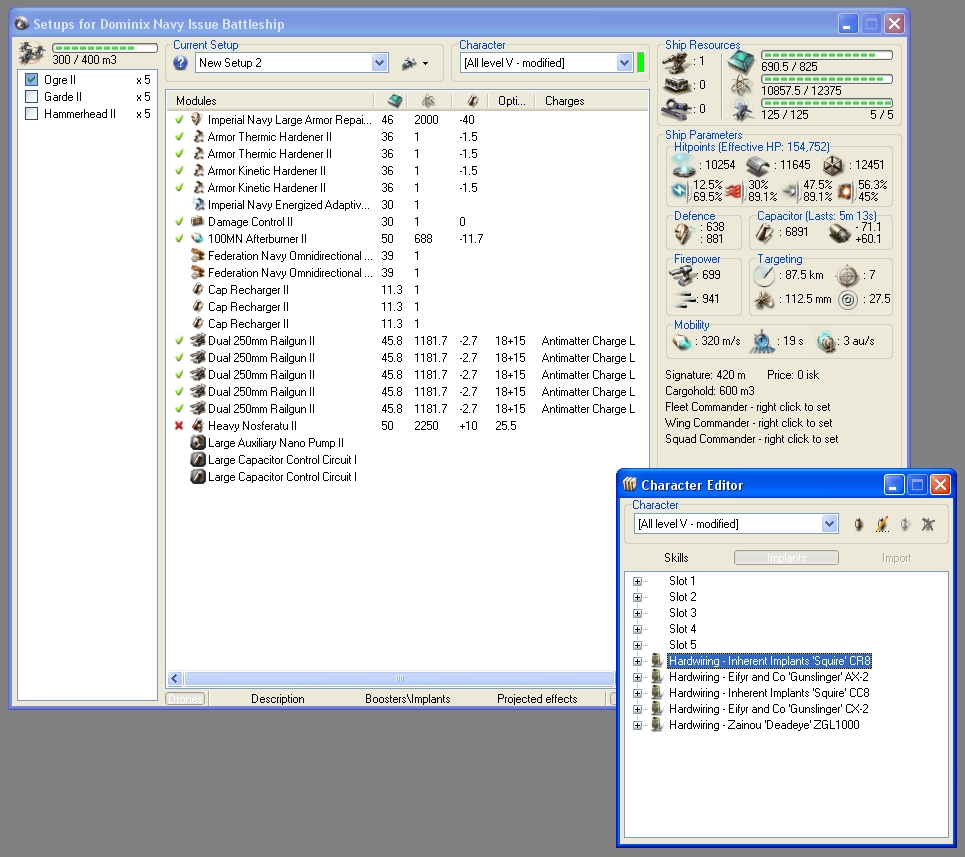Click Fleet Commander right click to set

tap(747, 407)
